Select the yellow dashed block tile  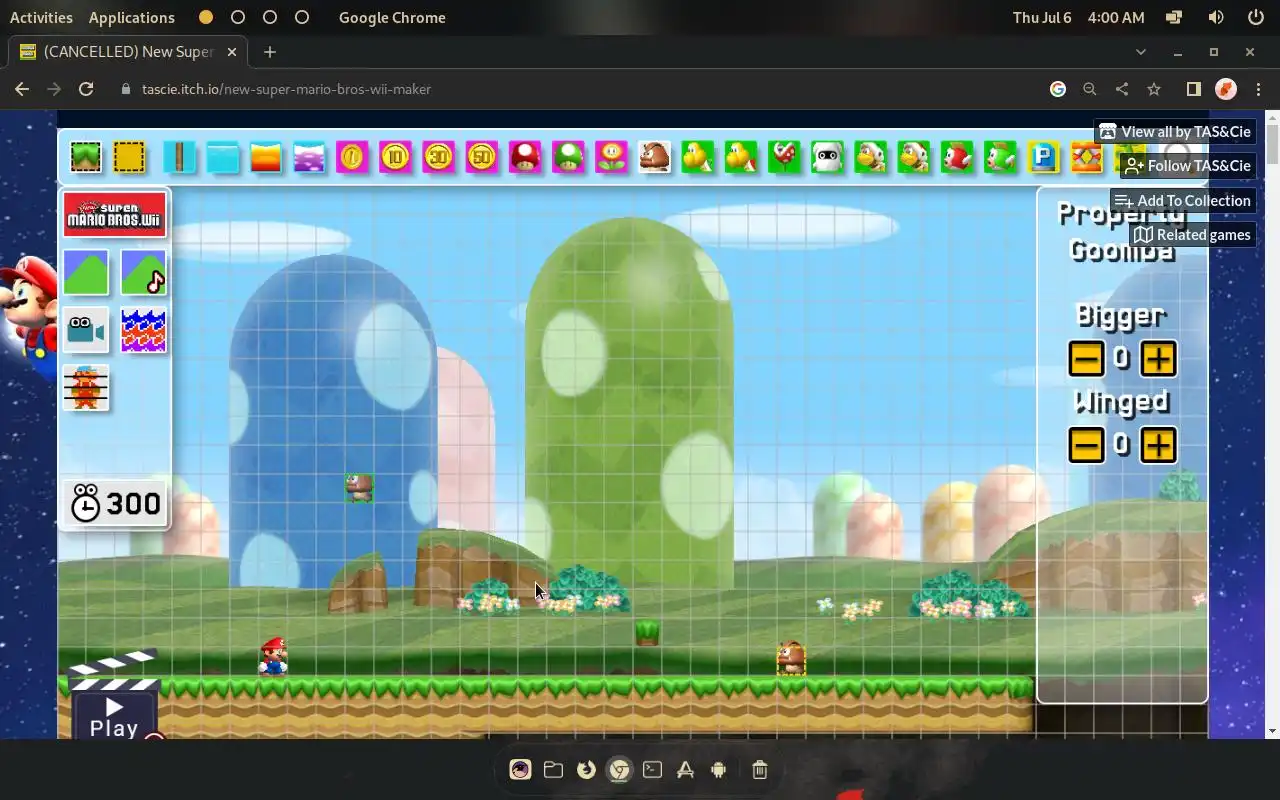point(129,157)
